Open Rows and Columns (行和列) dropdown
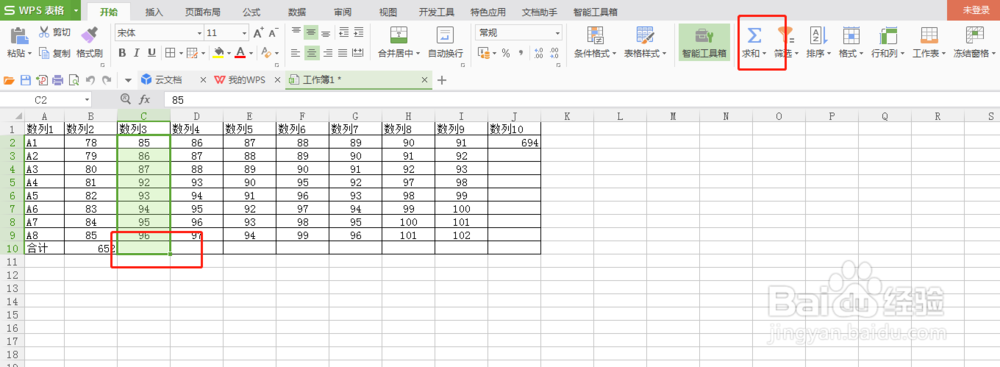 888,43
